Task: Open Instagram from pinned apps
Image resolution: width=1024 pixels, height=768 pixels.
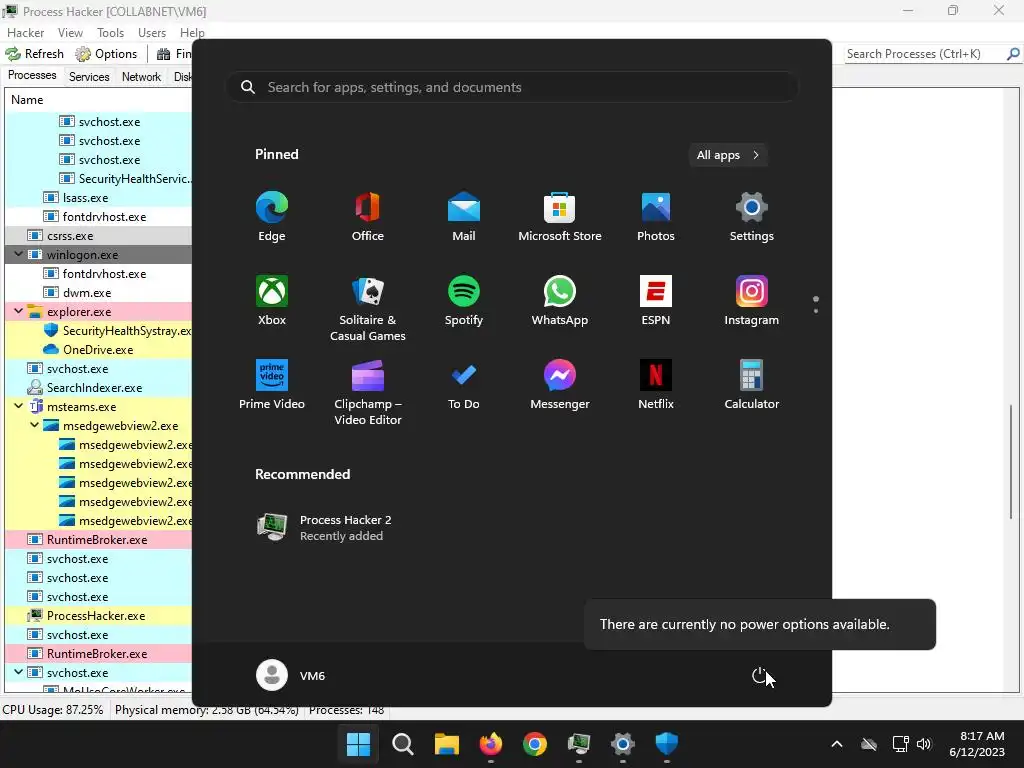Action: coord(752,300)
